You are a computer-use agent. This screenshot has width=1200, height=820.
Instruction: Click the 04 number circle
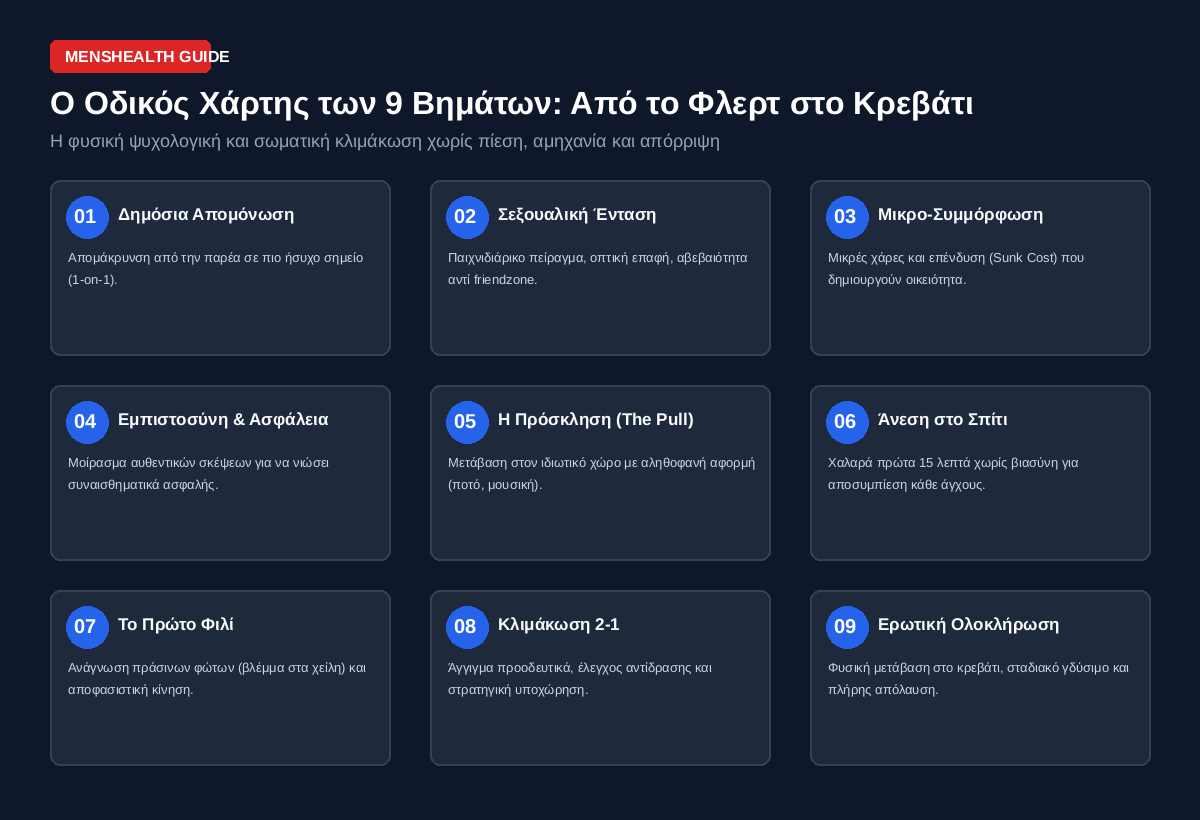[87, 422]
